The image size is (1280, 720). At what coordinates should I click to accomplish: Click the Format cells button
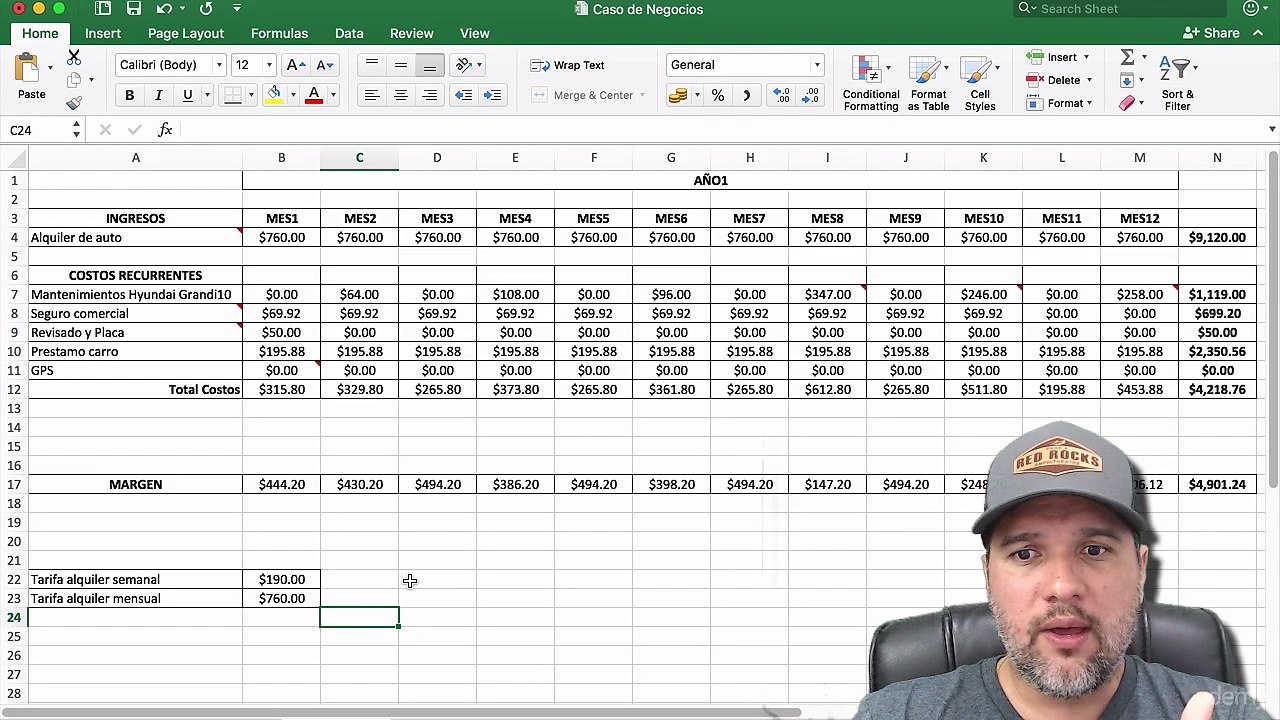tap(1058, 103)
